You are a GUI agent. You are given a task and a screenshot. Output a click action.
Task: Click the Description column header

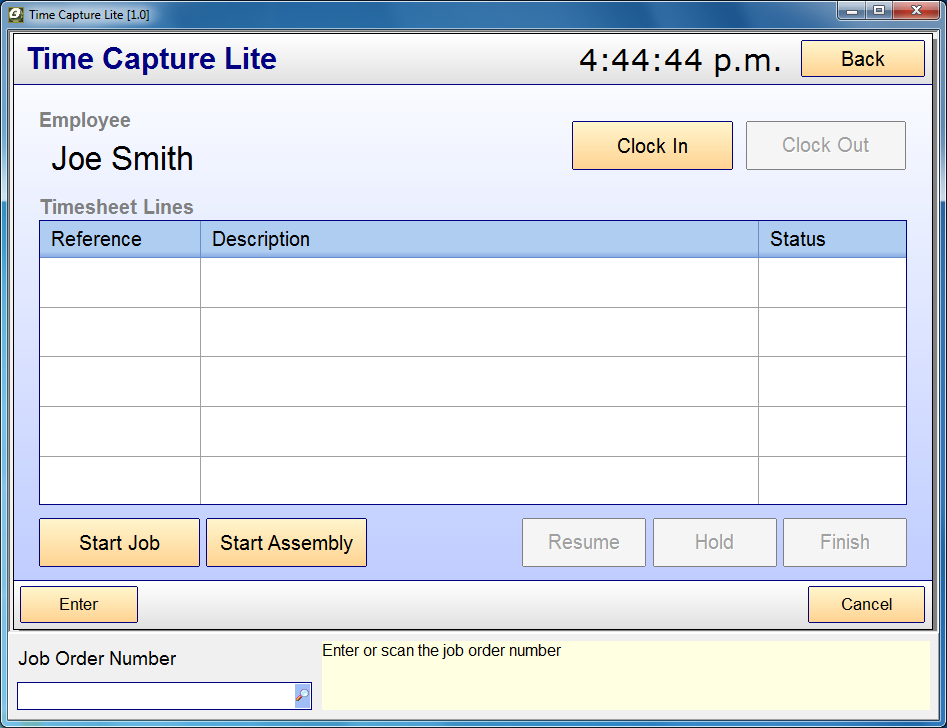(x=480, y=239)
